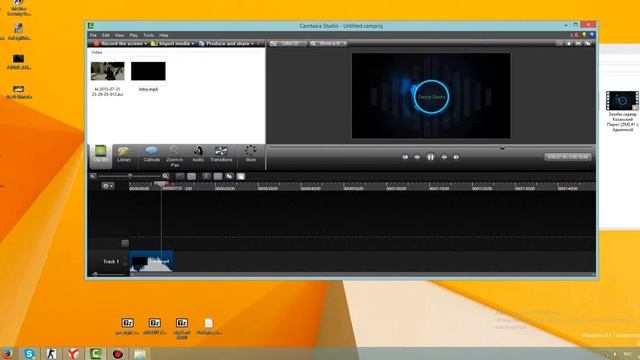The image size is (640, 360).
Task: Click the timeline zoom slider
Action: (x=130, y=176)
